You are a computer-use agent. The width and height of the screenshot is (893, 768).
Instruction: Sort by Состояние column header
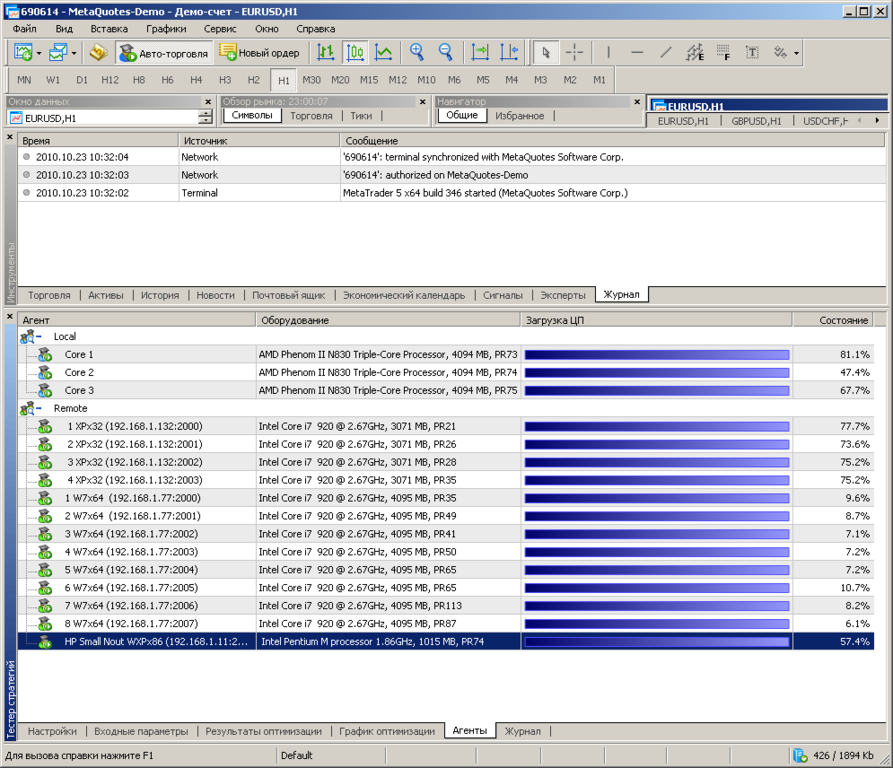coord(833,320)
